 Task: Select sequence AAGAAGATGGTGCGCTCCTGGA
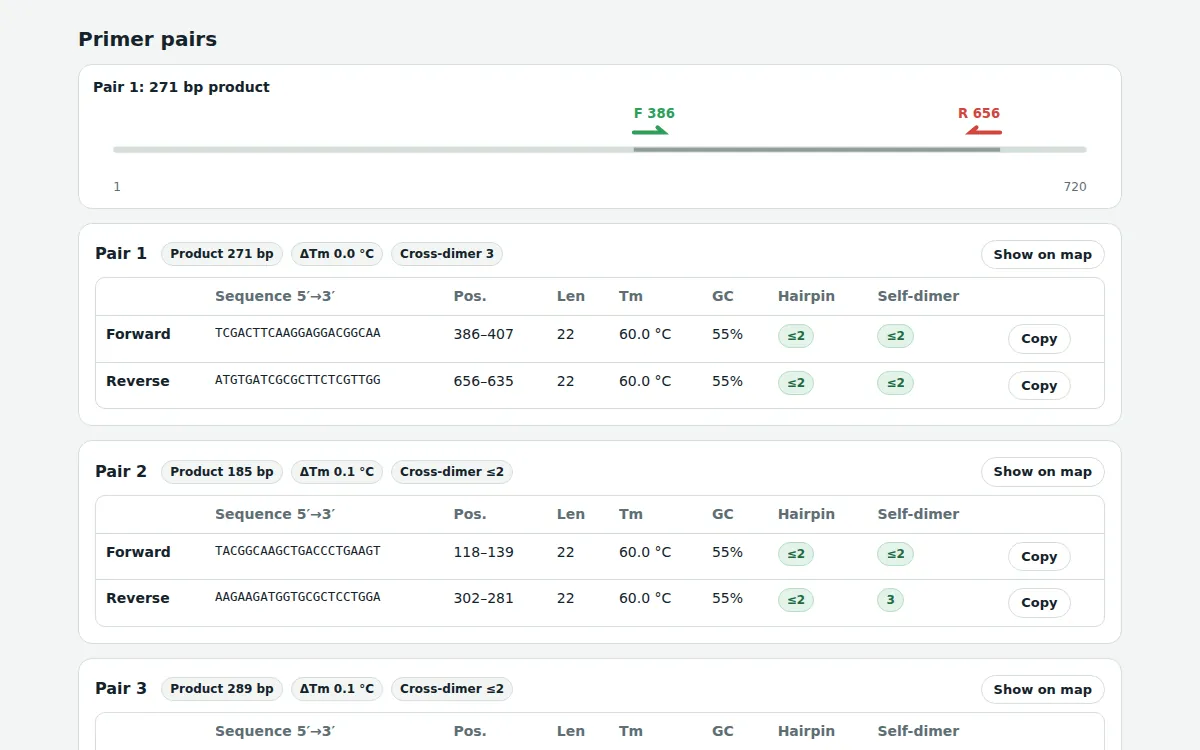(298, 597)
